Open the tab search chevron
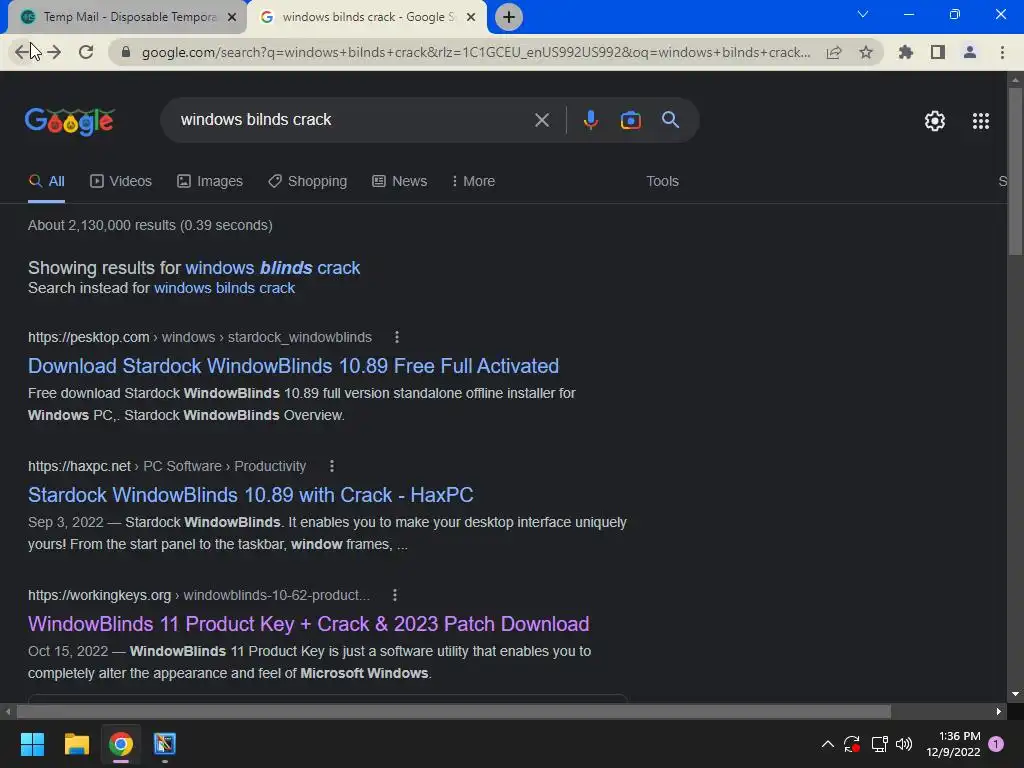The width and height of the screenshot is (1024, 768). pos(863,14)
